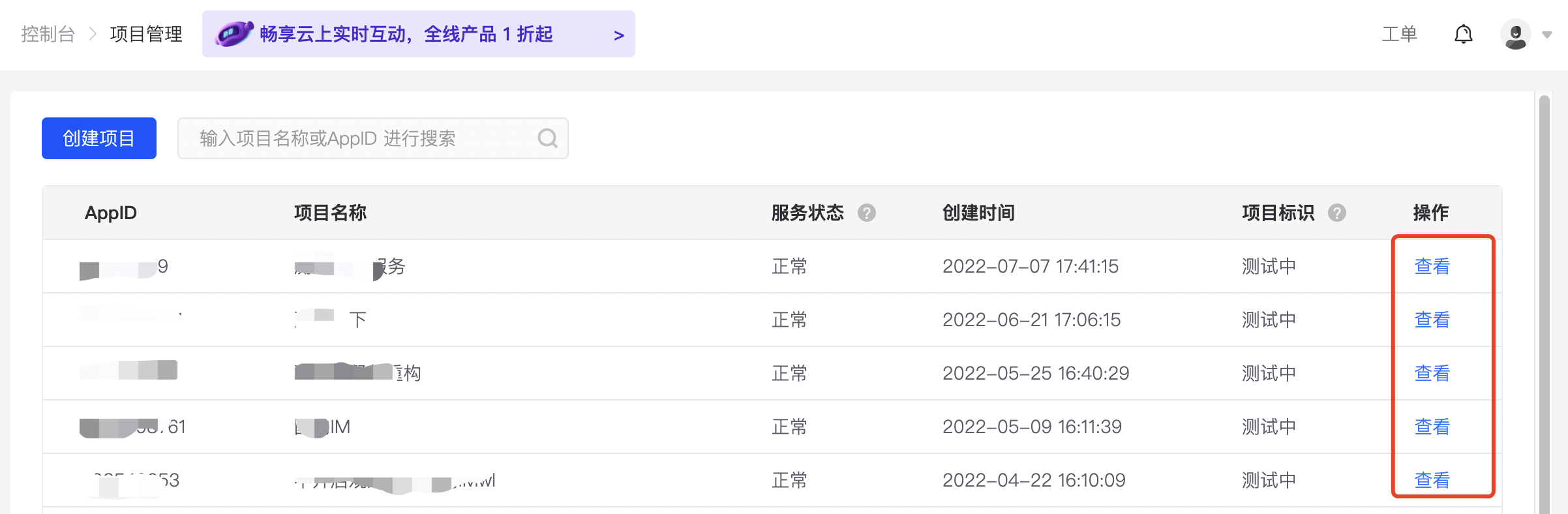View project created 2022-07-07
Screen dimensions: 1568x514
coord(1432,266)
